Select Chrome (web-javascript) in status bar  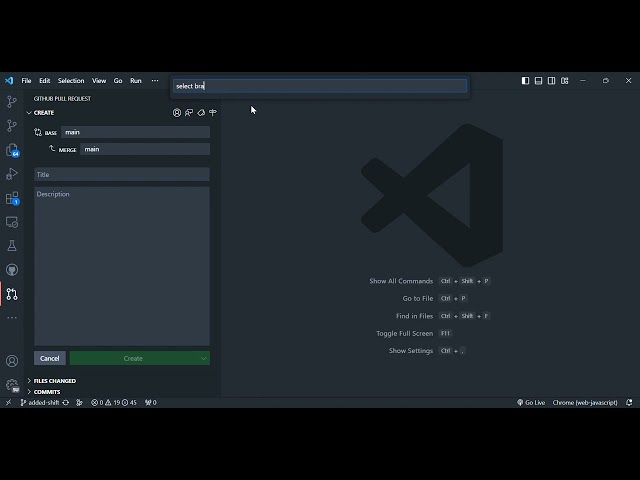coord(585,402)
